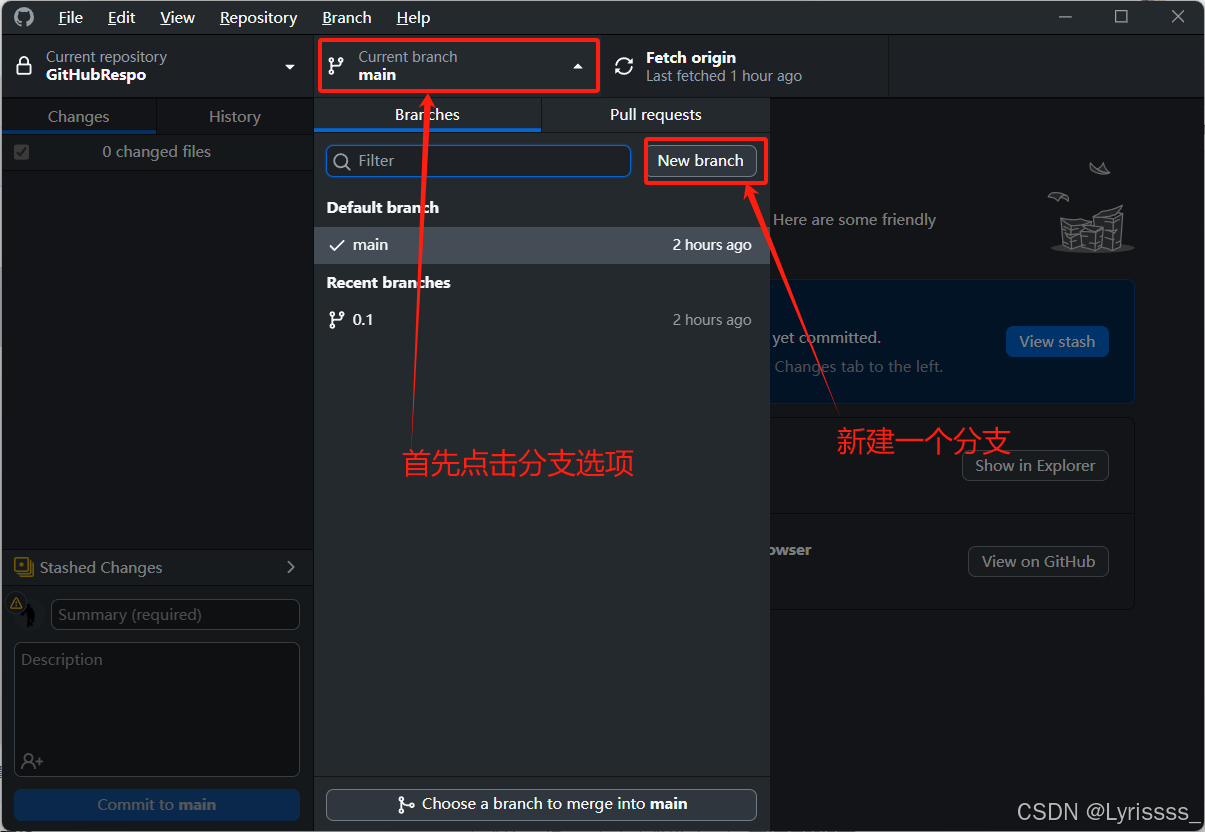Click the Fetch origin button
The image size is (1205, 832).
click(745, 66)
